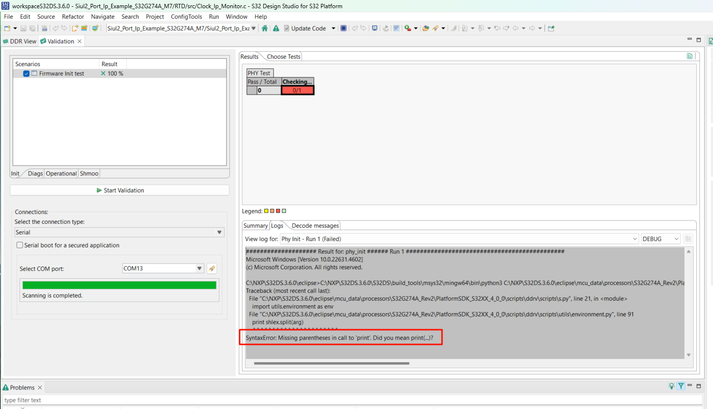Open the Update Code dropdown arrow

point(333,28)
